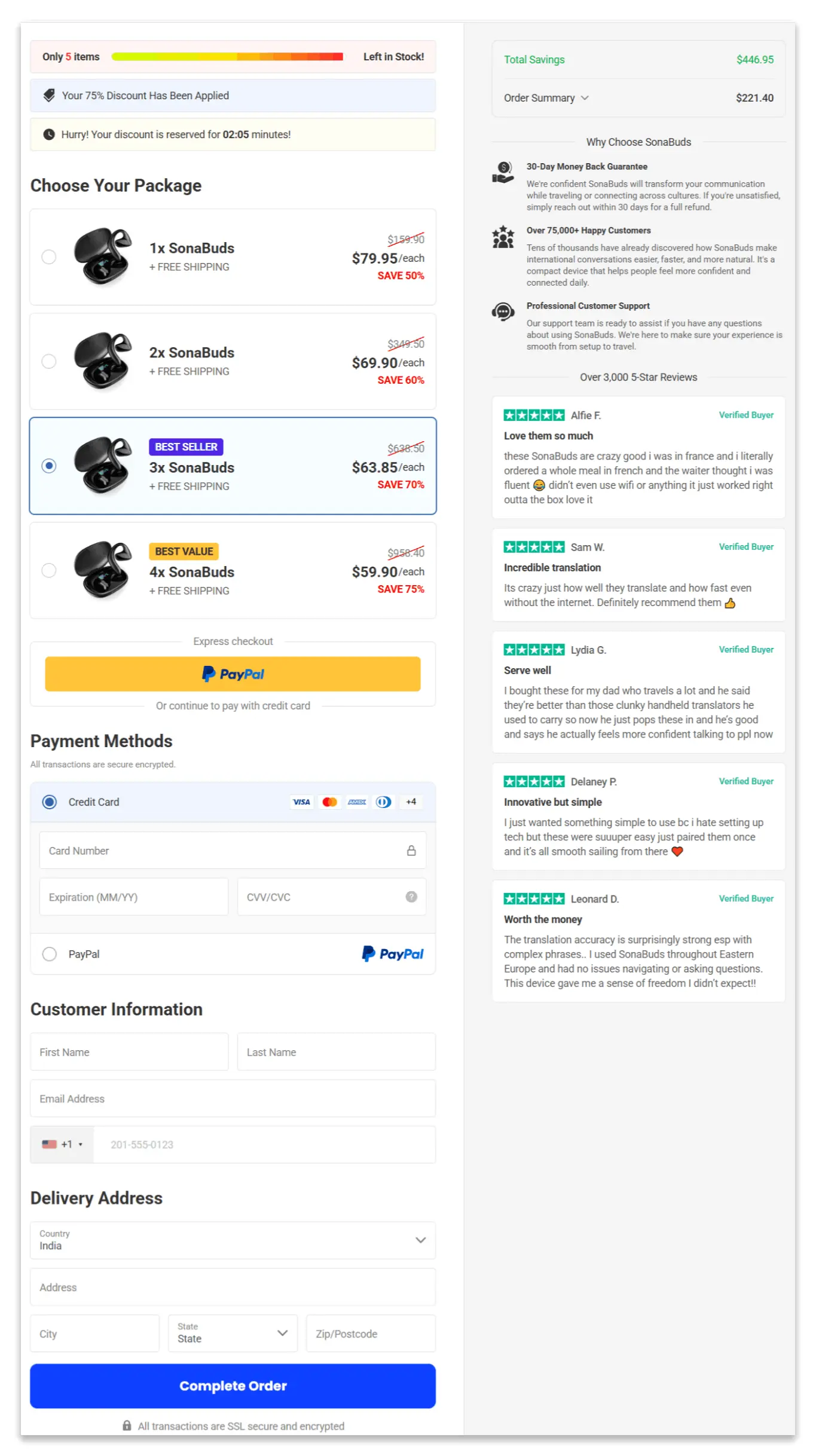Image resolution: width=816 pixels, height=1456 pixels.
Task: Click the 30-Day Money Back Guarantee icon
Action: pos(503,172)
